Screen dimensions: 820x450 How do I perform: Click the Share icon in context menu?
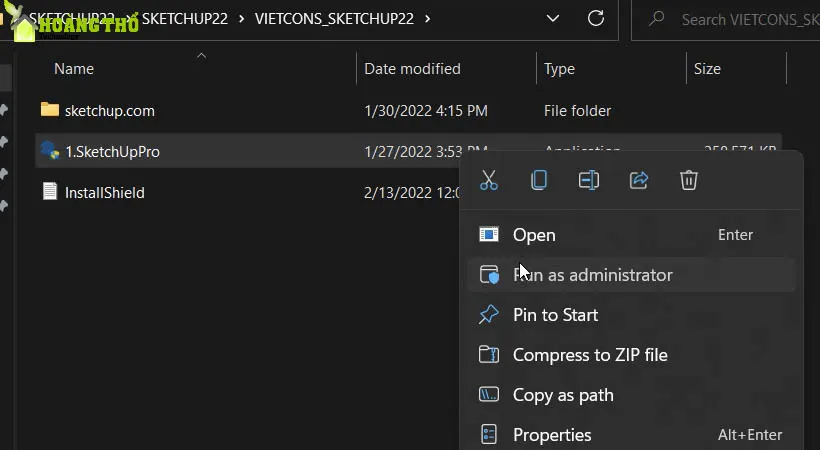point(639,180)
